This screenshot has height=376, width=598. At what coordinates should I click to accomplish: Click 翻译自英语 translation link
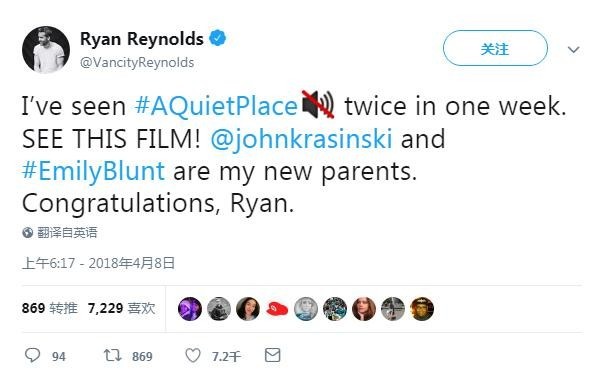[x=67, y=232]
